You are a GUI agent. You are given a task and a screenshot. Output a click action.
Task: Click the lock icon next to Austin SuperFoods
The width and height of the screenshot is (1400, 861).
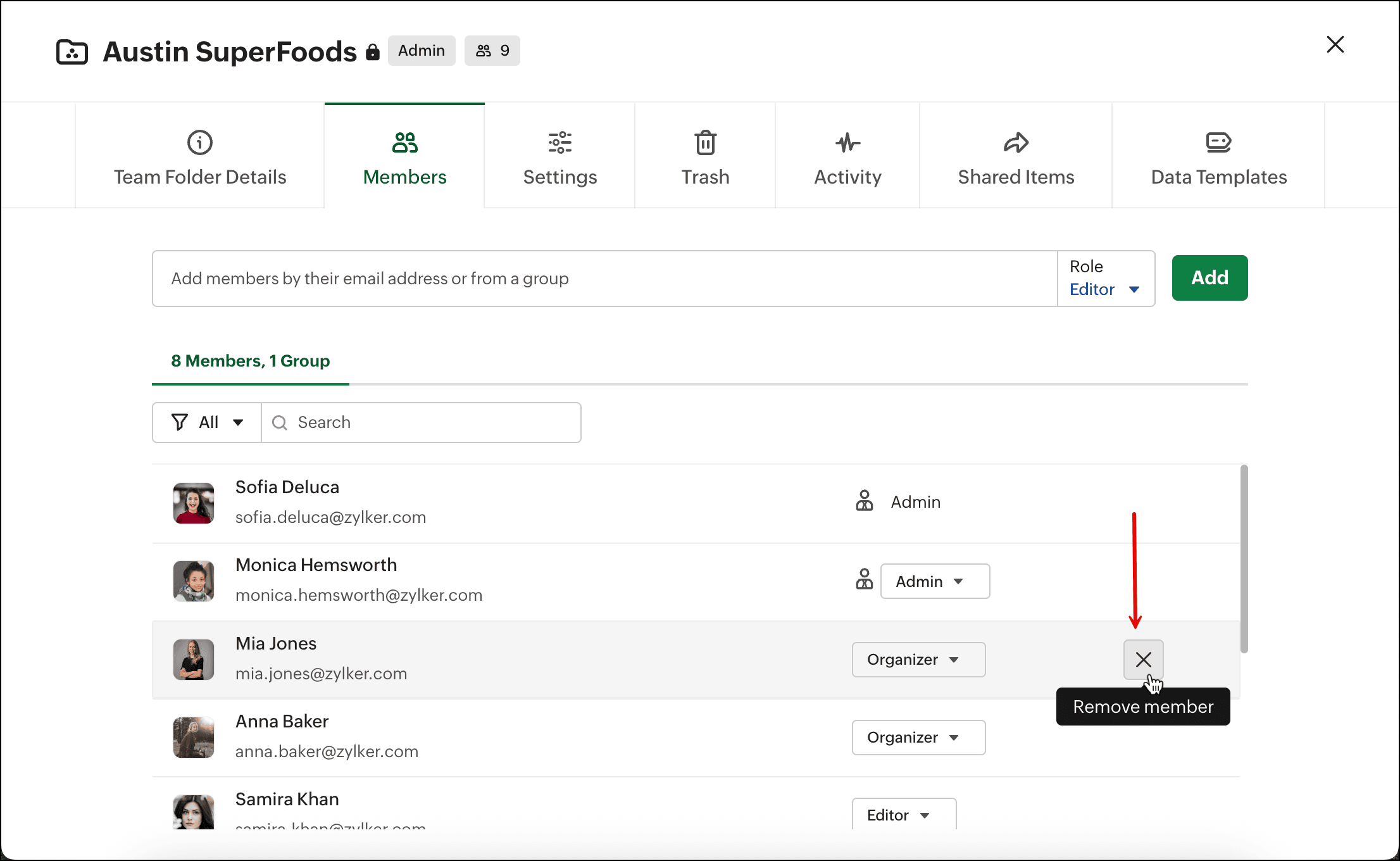(x=373, y=52)
